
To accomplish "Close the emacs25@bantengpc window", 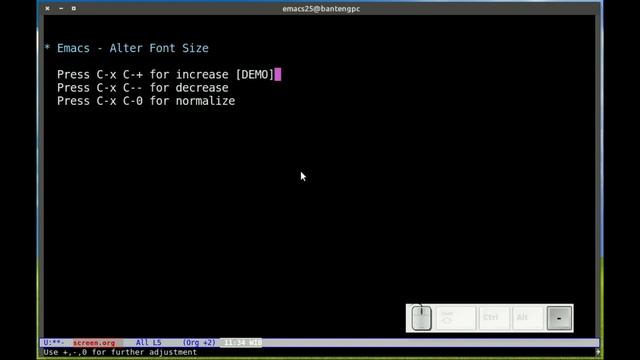I will coord(47,8).
